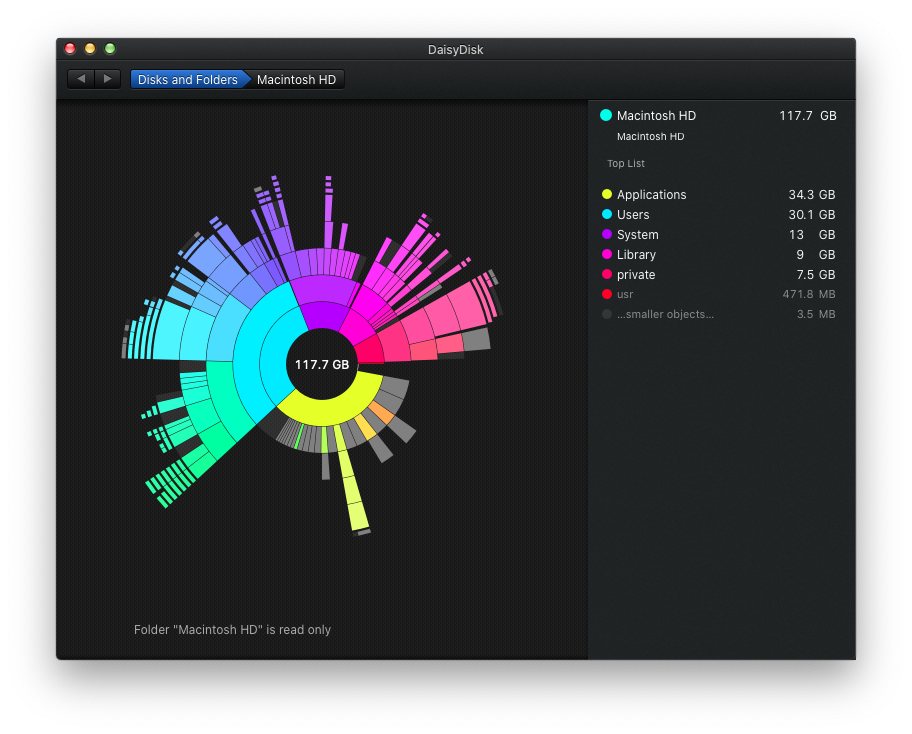Close the DaisyDisk window
This screenshot has width=912, height=734.
(70, 49)
